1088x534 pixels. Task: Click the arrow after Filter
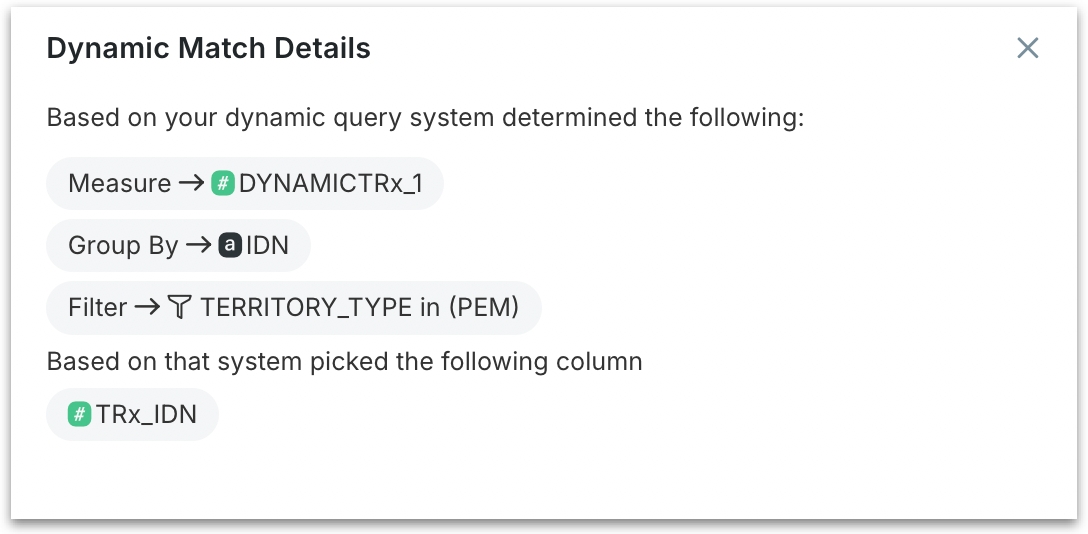click(147, 307)
